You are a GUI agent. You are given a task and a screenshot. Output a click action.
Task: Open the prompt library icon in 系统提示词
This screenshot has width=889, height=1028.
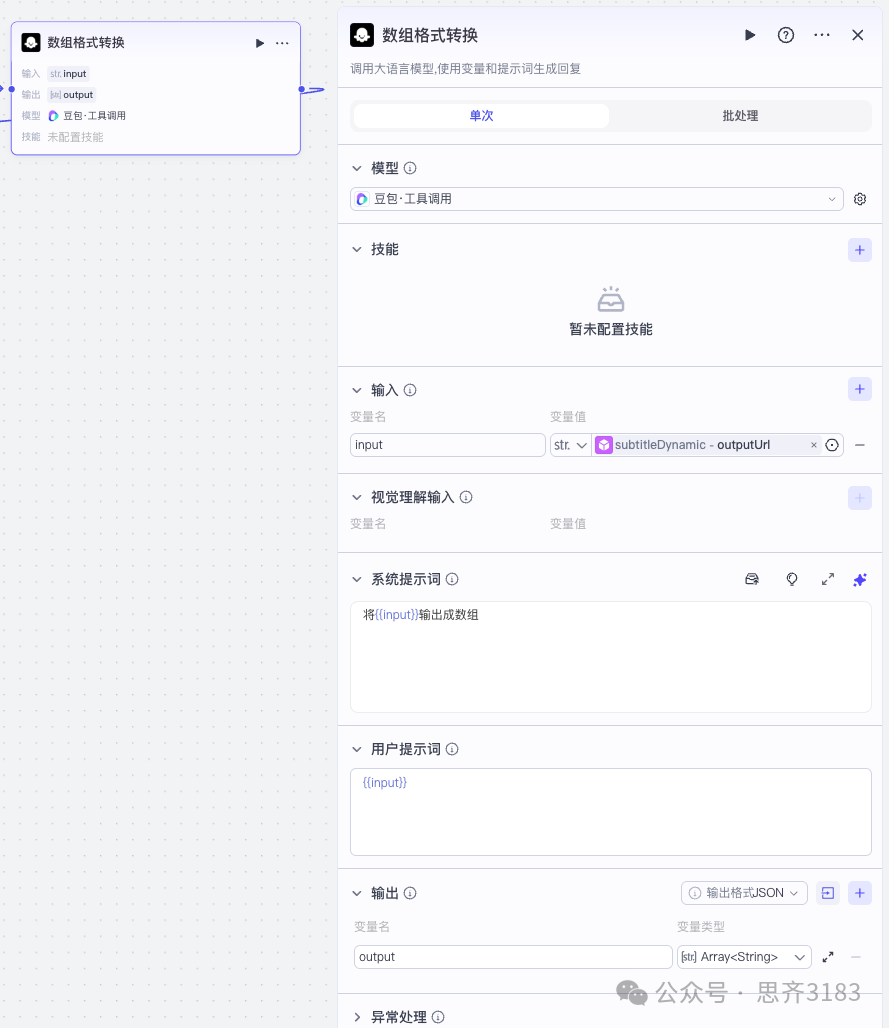(752, 579)
